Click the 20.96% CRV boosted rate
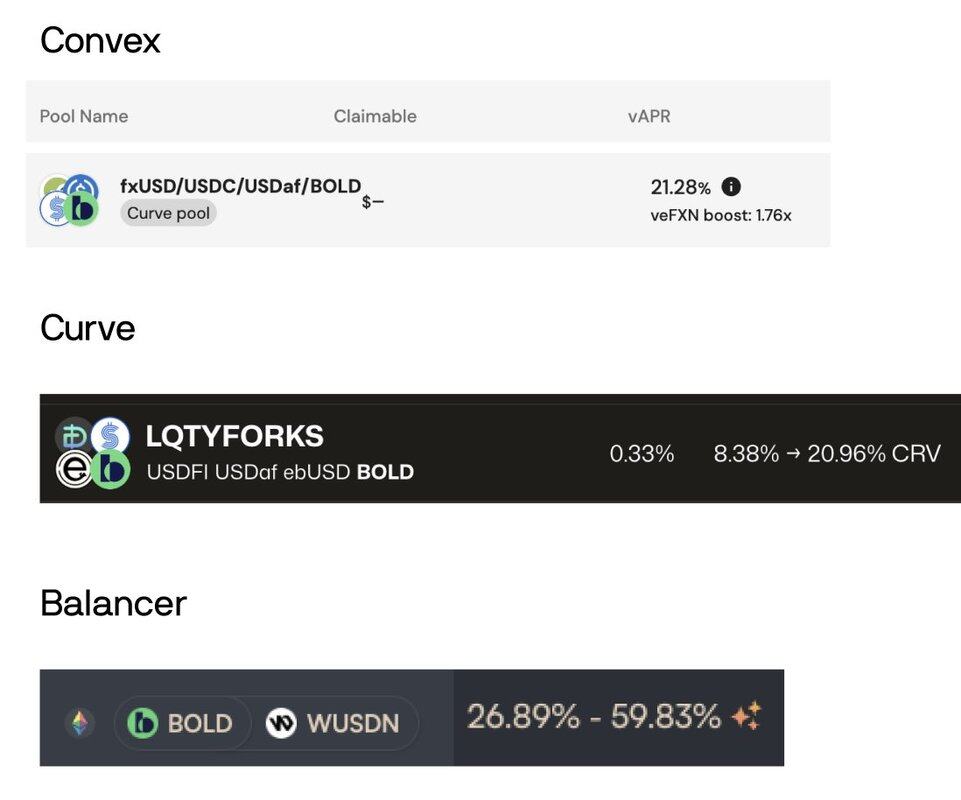This screenshot has height=800, width=961. [x=874, y=454]
